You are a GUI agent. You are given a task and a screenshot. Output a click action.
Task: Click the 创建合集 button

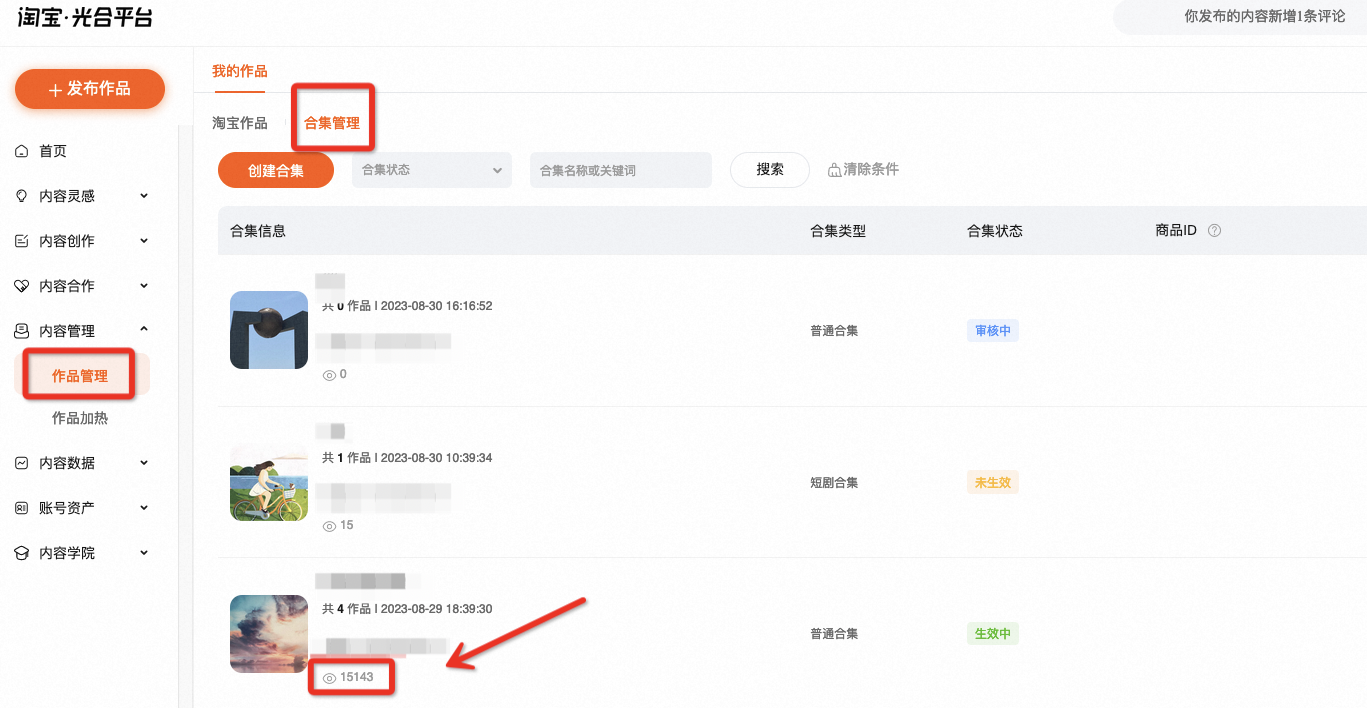276,170
